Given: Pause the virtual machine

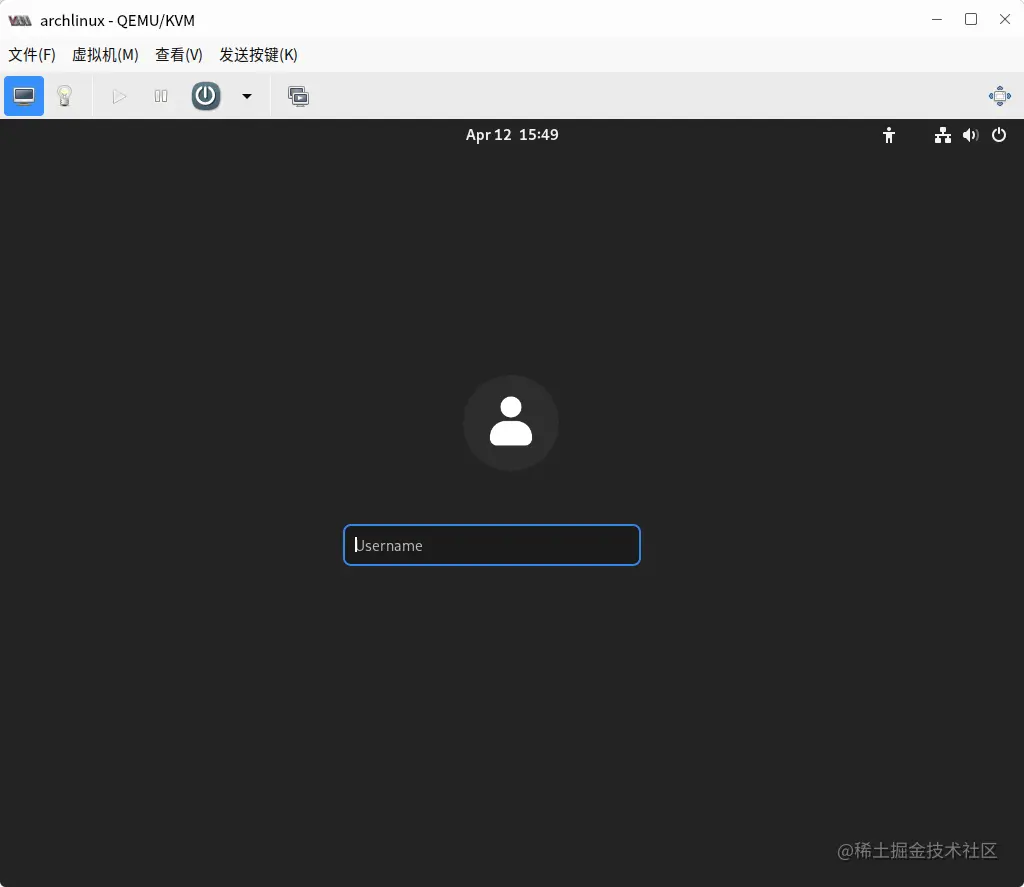Looking at the screenshot, I should coord(161,96).
